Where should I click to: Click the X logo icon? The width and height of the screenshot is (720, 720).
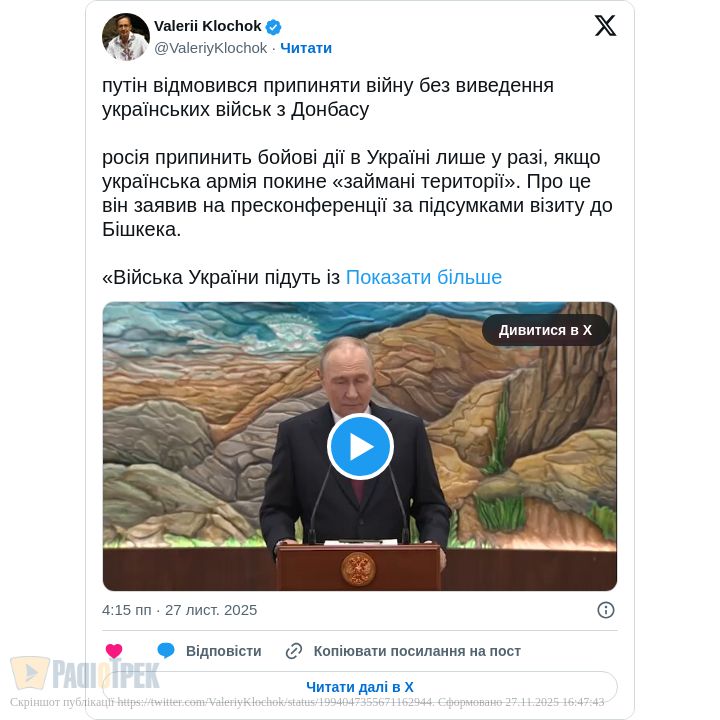tap(605, 26)
